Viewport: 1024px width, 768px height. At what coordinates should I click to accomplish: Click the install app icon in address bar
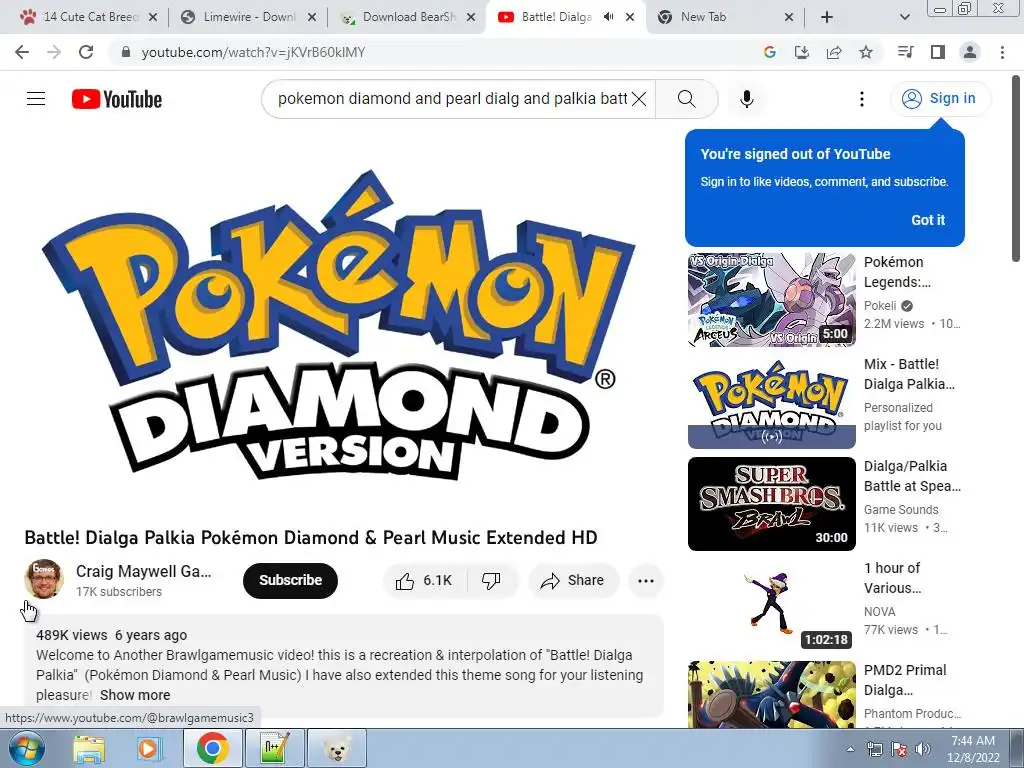[802, 52]
